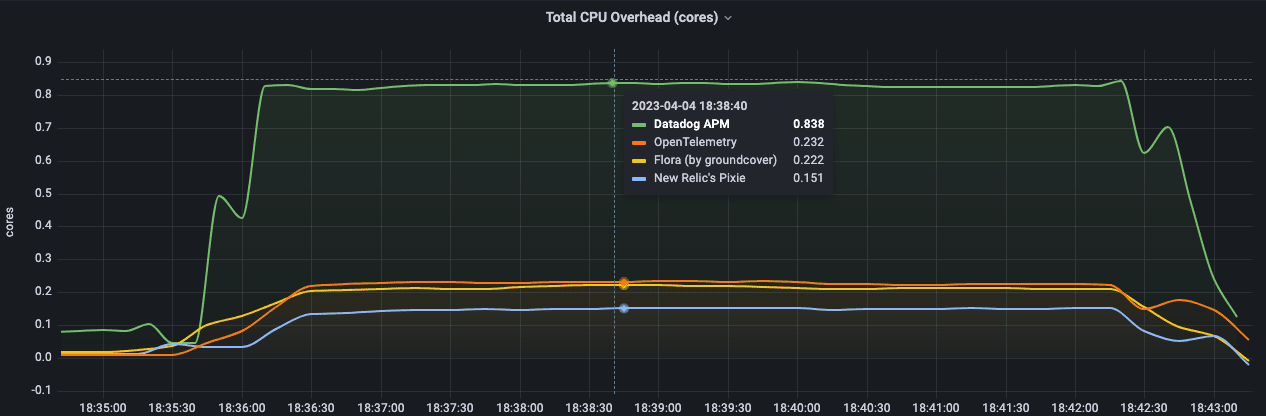Click the 18:40:00 time axis label
The width and height of the screenshot is (1266, 416).
(797, 408)
